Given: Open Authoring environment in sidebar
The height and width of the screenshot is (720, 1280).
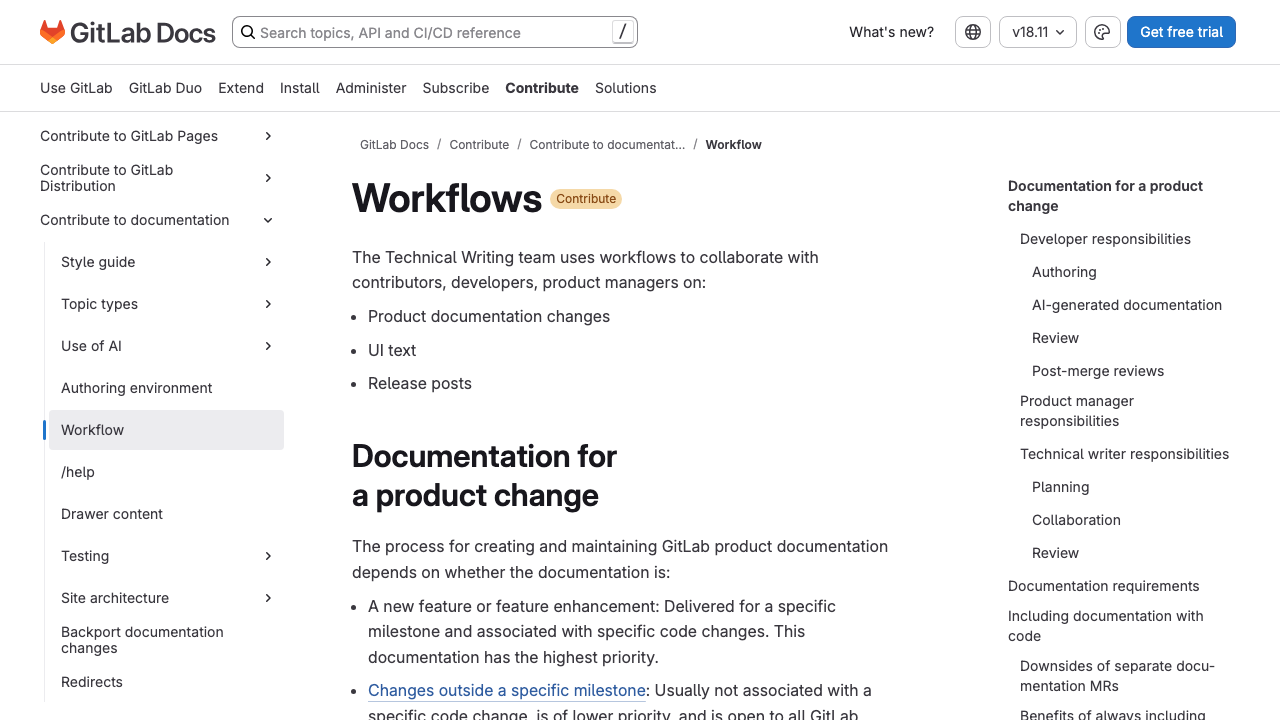Looking at the screenshot, I should coord(137,388).
